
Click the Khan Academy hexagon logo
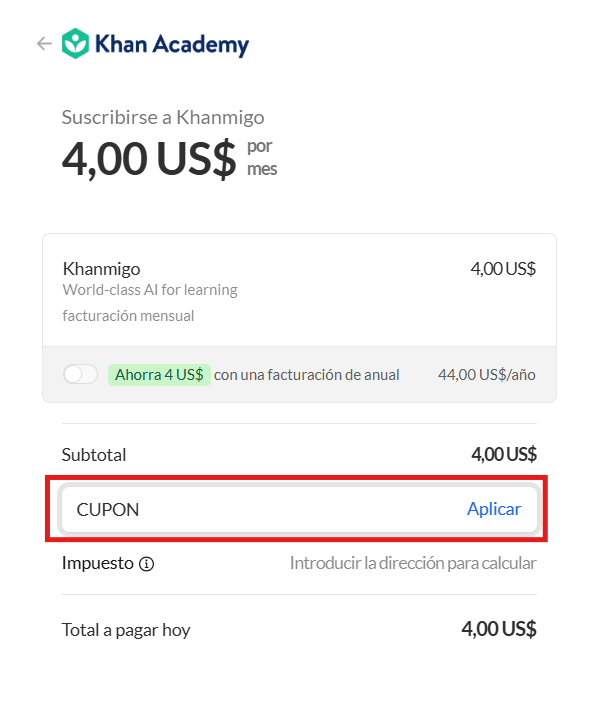click(75, 44)
